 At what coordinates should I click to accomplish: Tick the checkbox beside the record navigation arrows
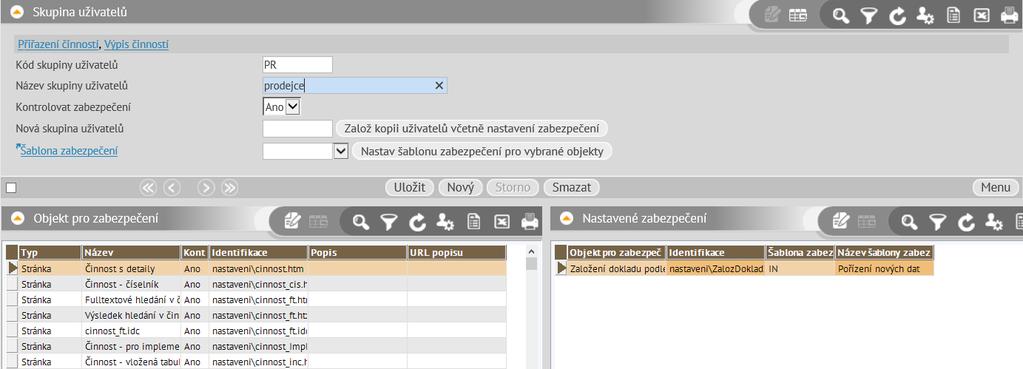point(10,188)
